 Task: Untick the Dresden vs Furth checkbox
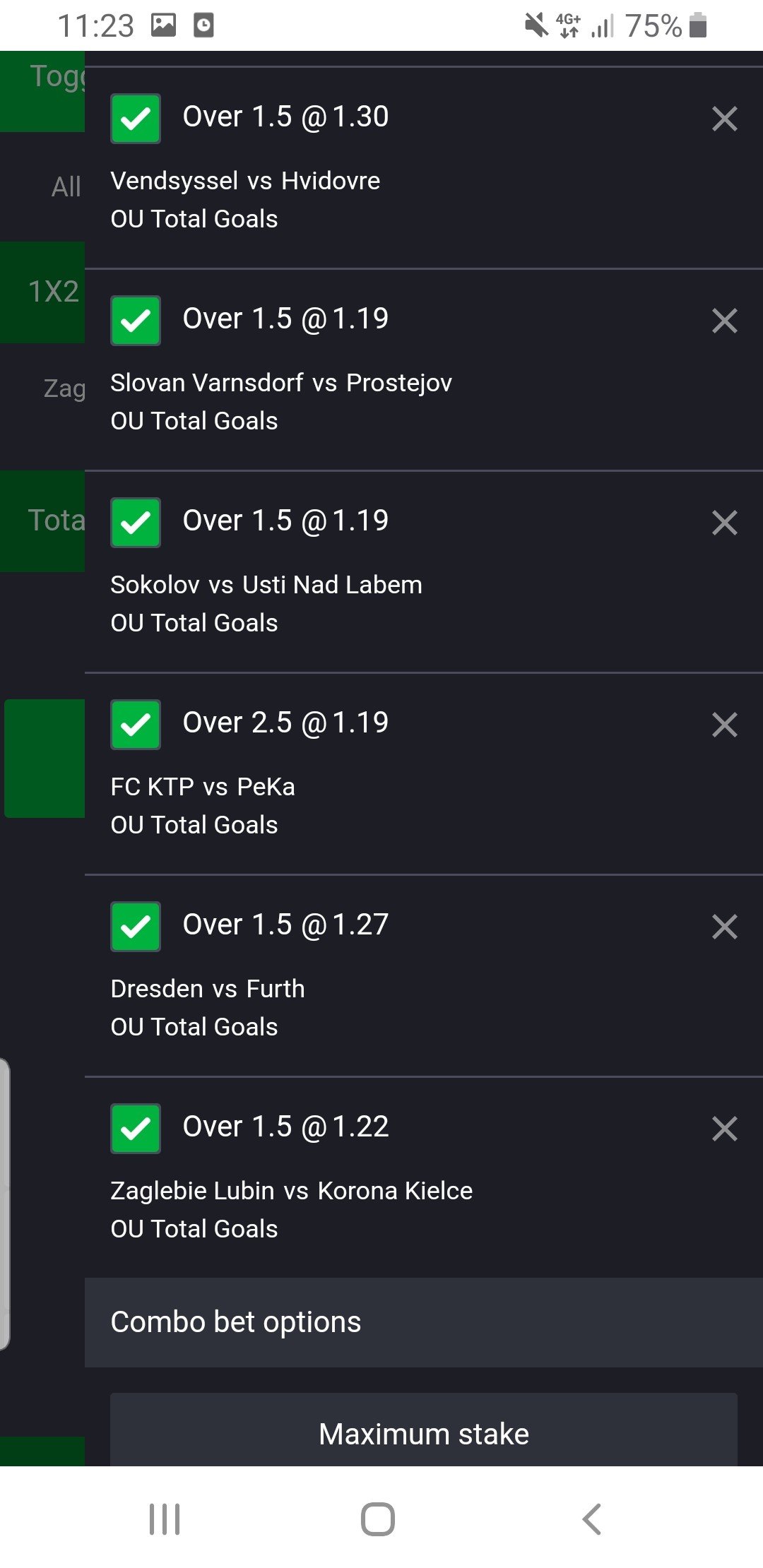click(136, 927)
